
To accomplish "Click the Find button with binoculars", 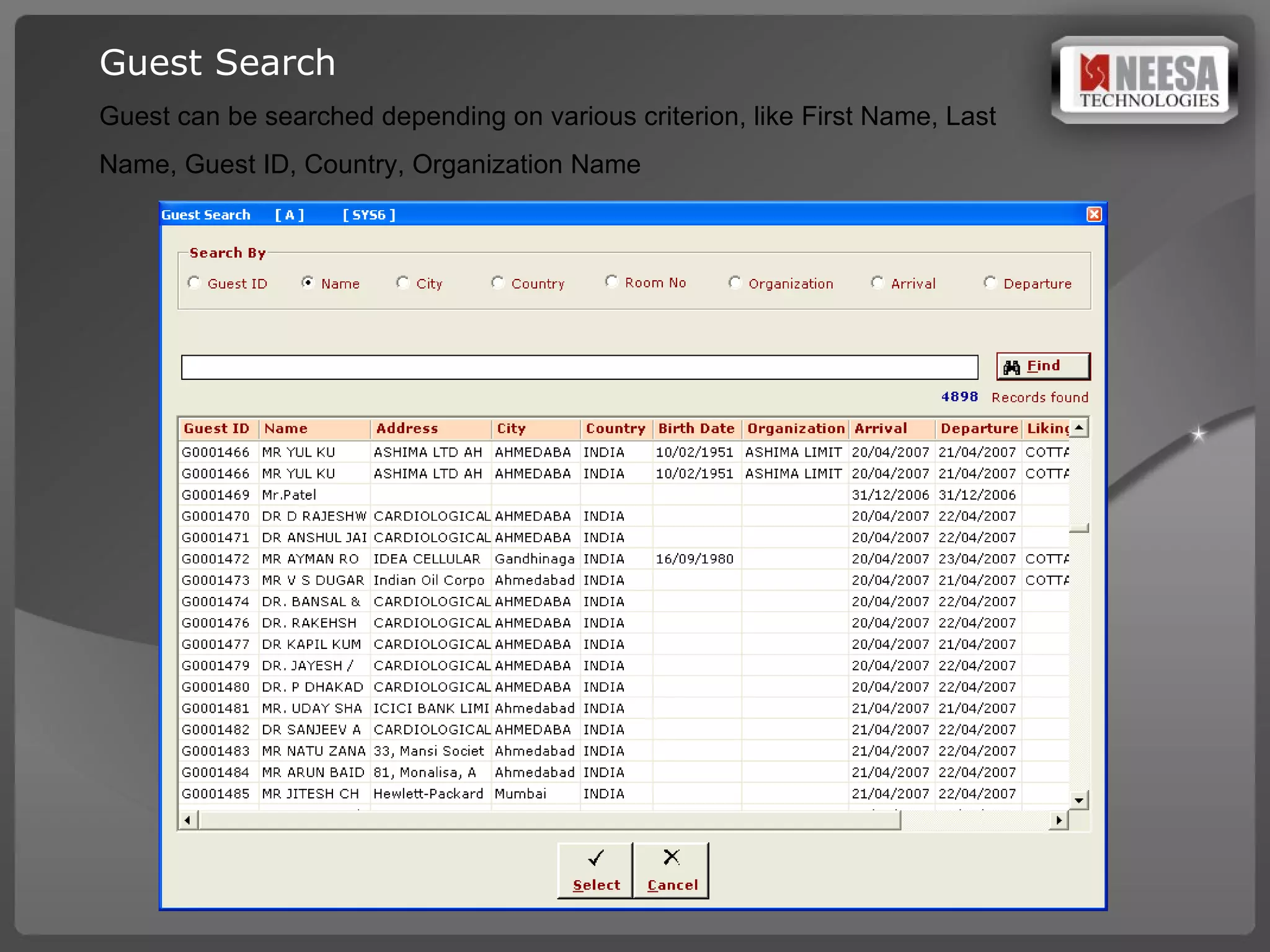I will pos(1043,366).
